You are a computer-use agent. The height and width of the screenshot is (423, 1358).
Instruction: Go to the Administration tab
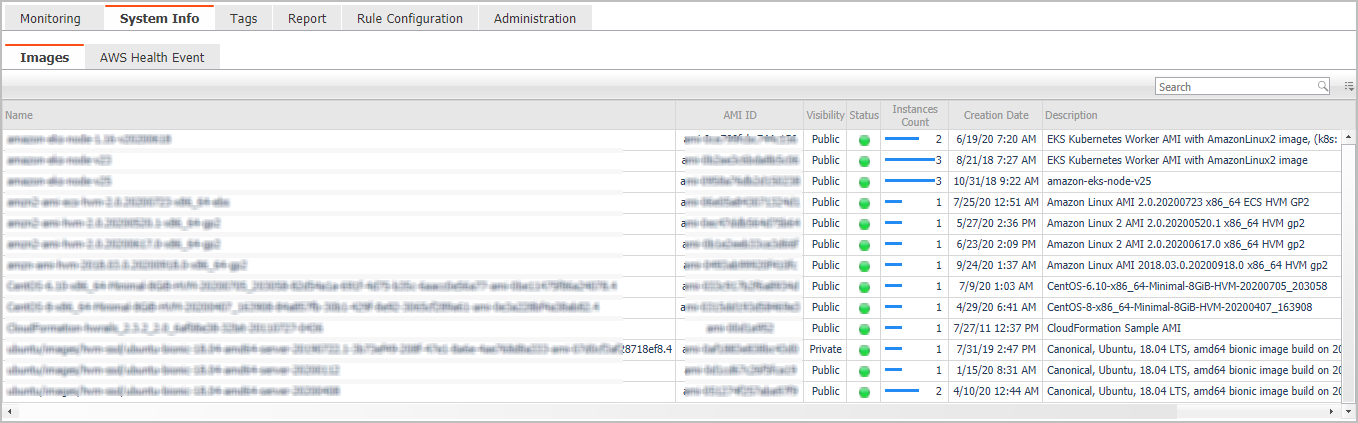point(535,18)
